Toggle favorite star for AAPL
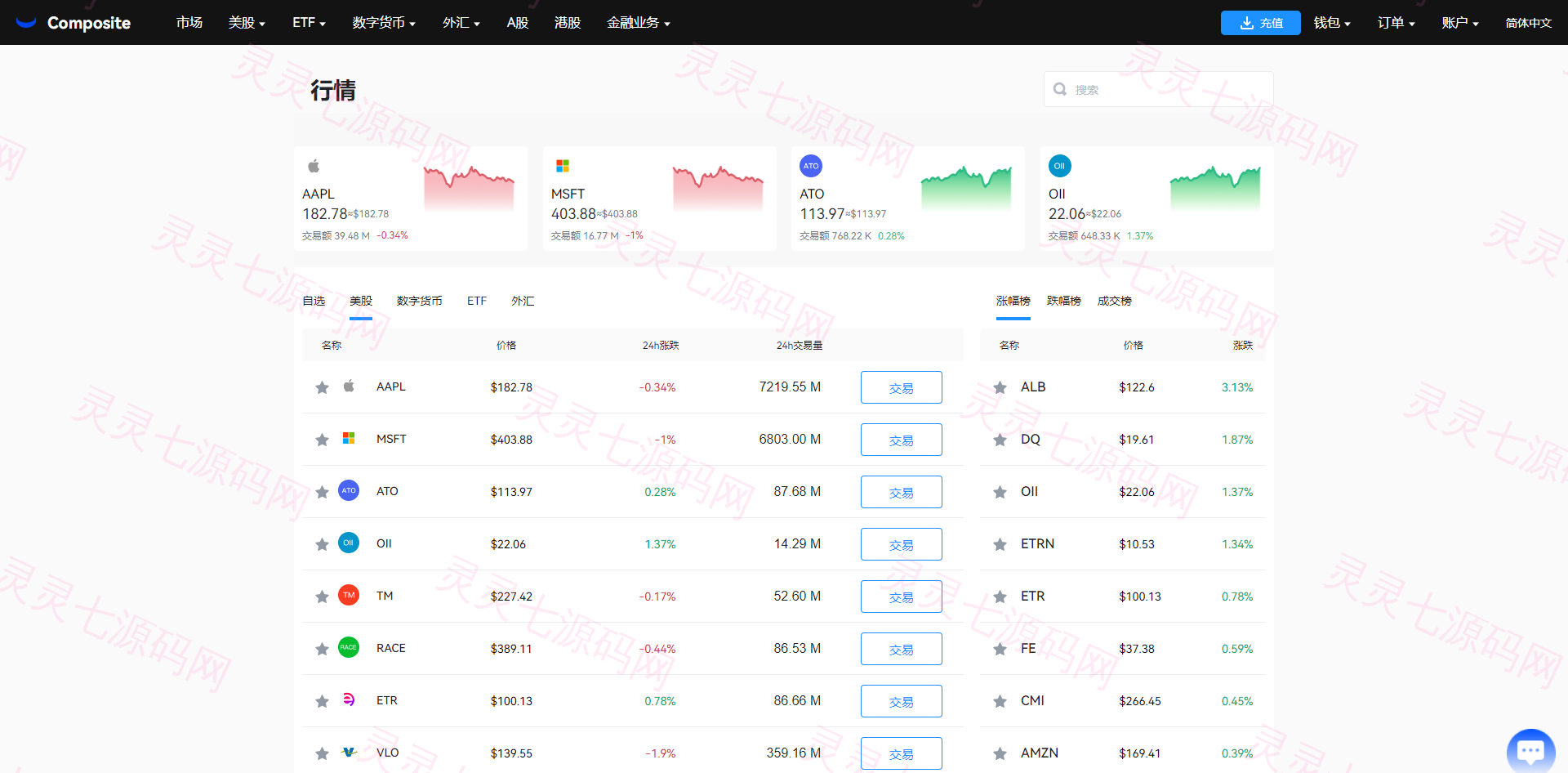The image size is (1568, 773). point(322,387)
